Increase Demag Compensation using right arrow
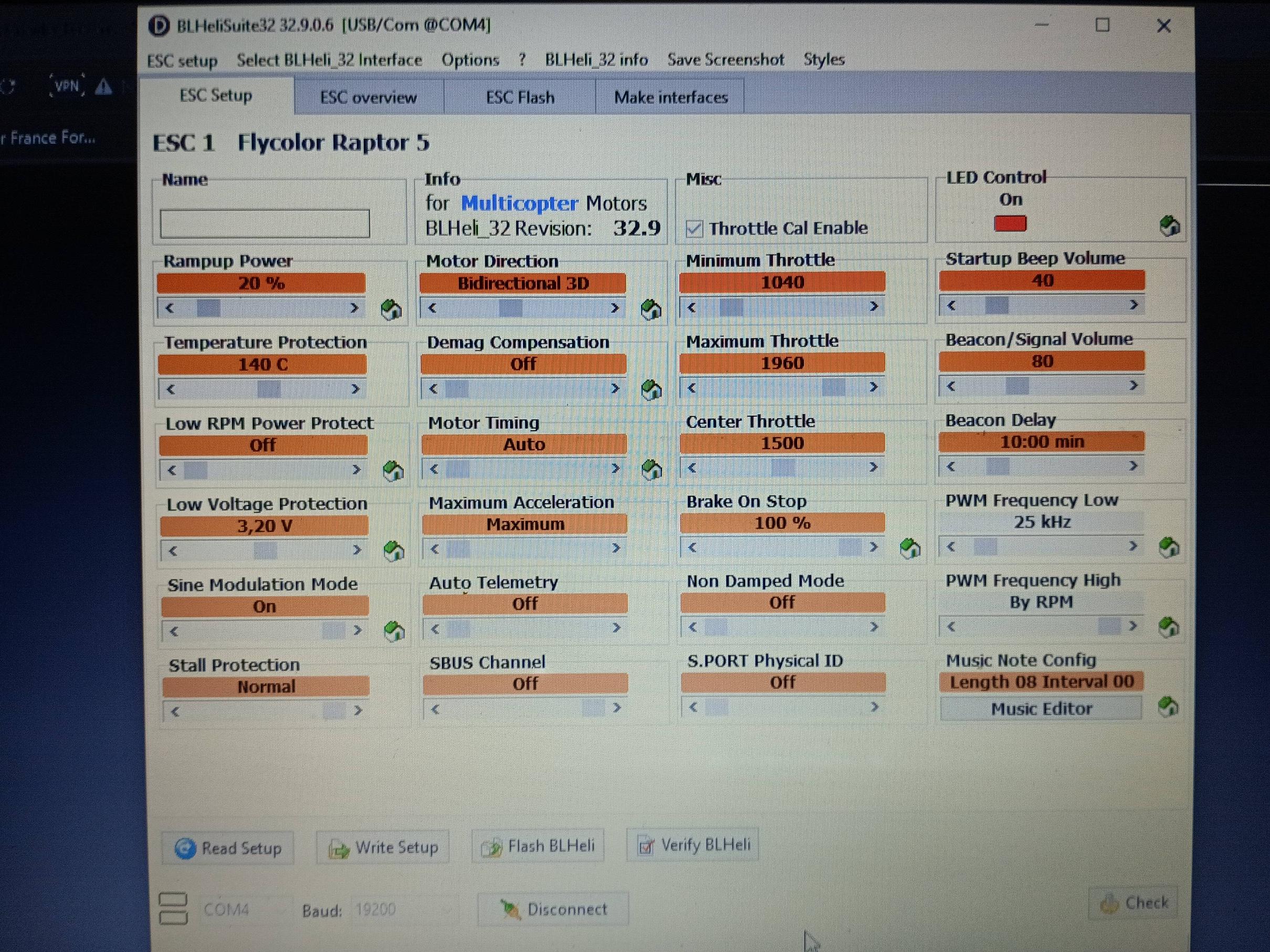Image resolution: width=1270 pixels, height=952 pixels. [615, 388]
